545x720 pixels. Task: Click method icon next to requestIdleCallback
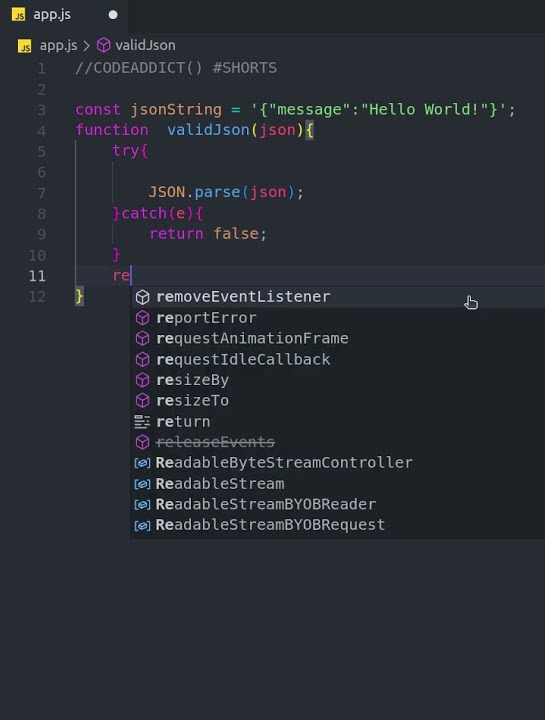[x=142, y=359]
